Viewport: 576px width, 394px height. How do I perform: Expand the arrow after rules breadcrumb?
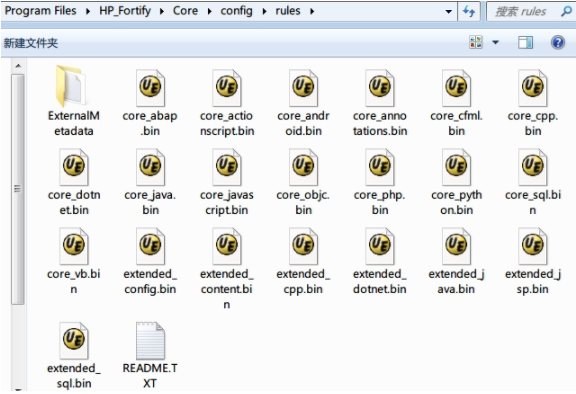tap(312, 11)
